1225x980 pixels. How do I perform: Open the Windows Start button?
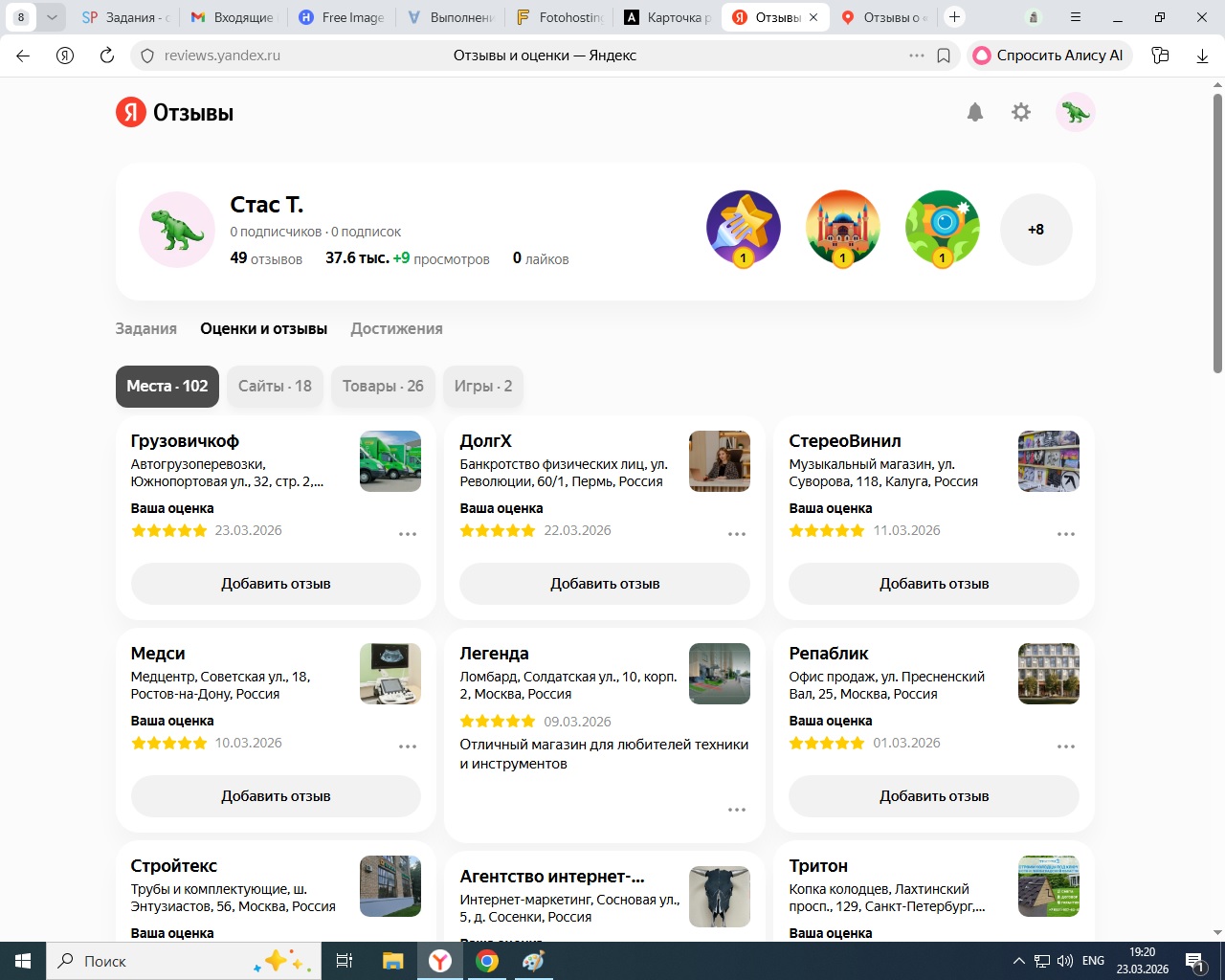pos(23,961)
